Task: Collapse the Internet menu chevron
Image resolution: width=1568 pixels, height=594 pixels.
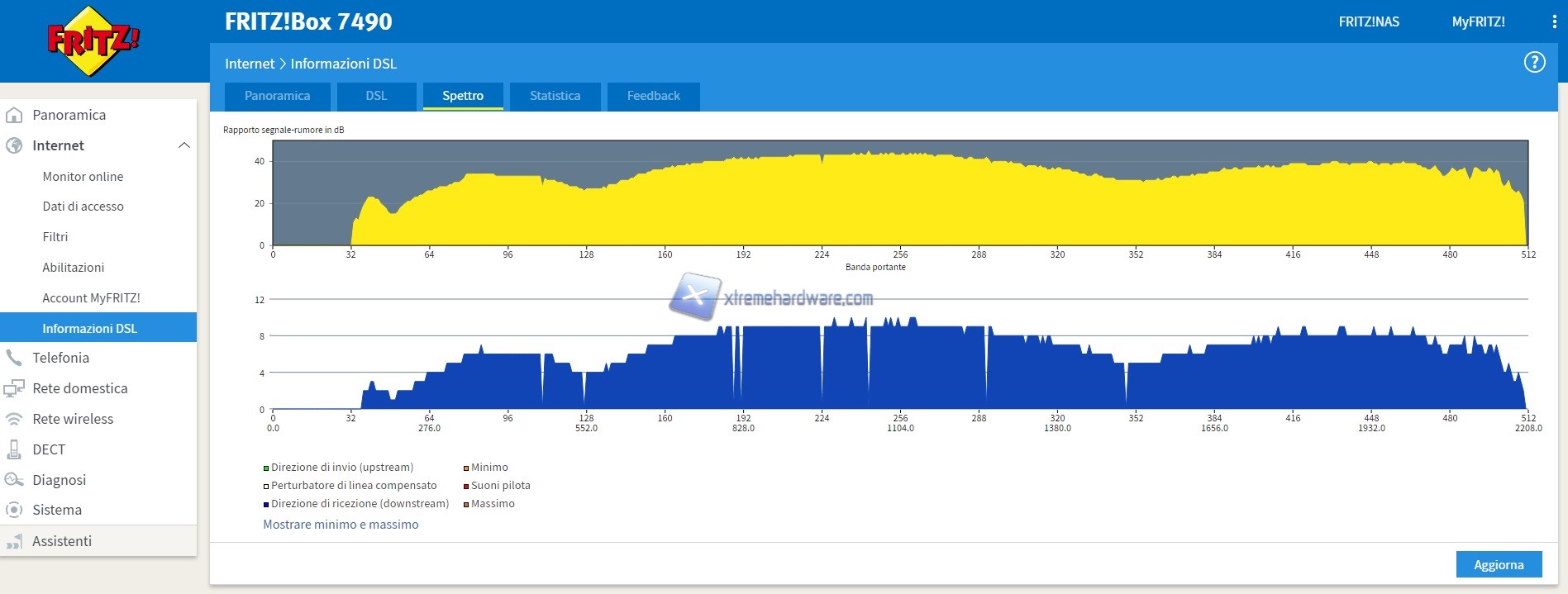Action: (183, 145)
